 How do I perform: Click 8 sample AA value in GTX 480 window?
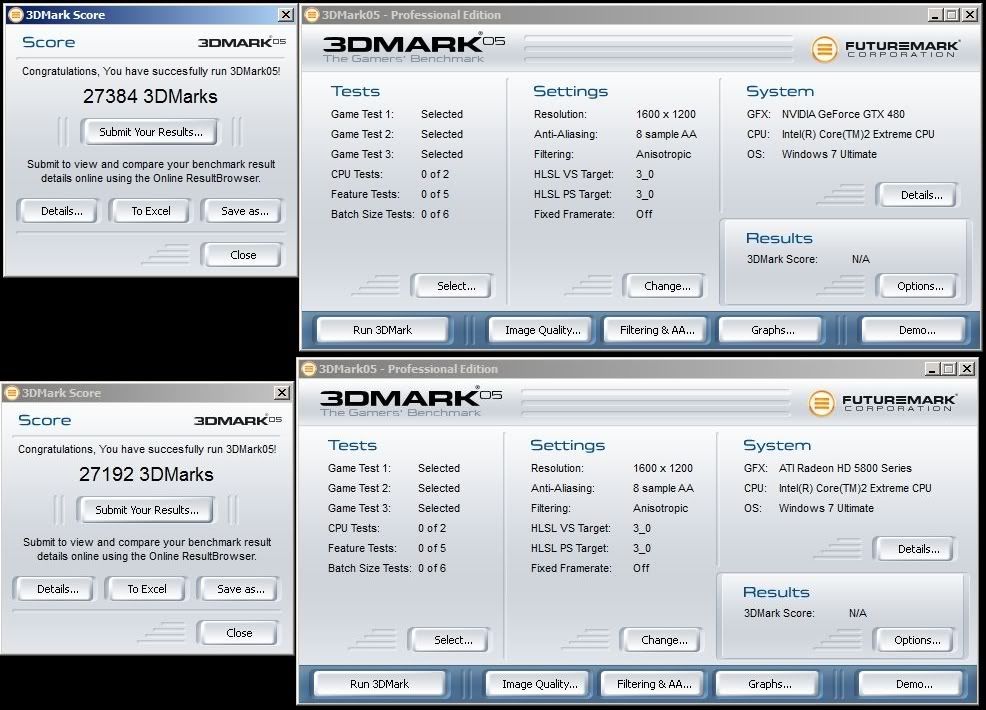point(666,135)
